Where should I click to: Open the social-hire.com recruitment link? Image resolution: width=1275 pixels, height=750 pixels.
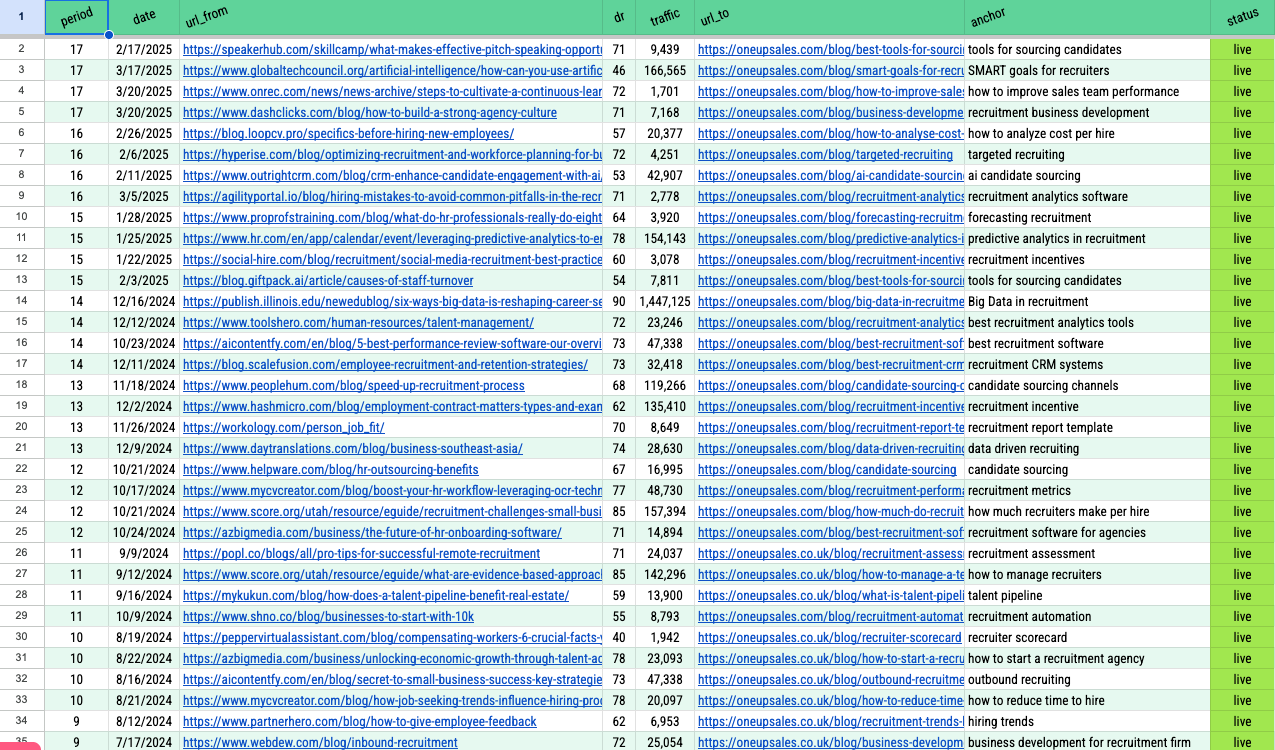(x=392, y=259)
